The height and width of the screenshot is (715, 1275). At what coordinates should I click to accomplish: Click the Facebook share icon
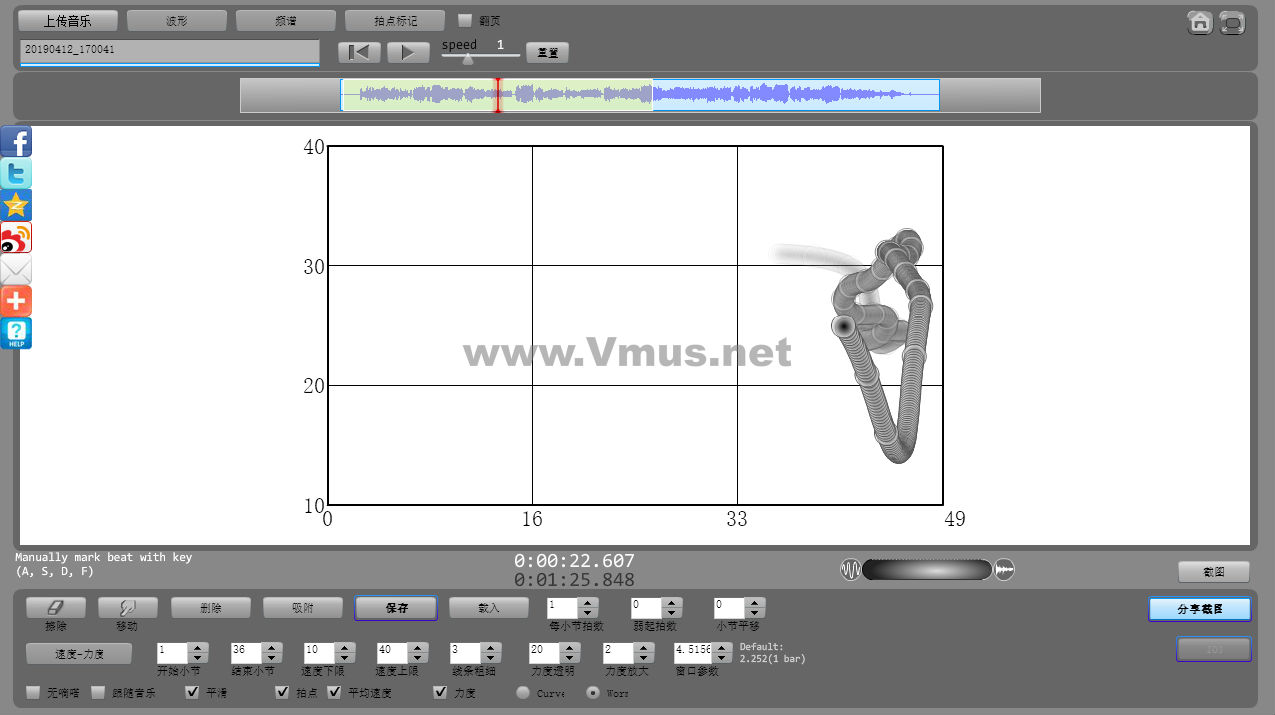(16, 142)
